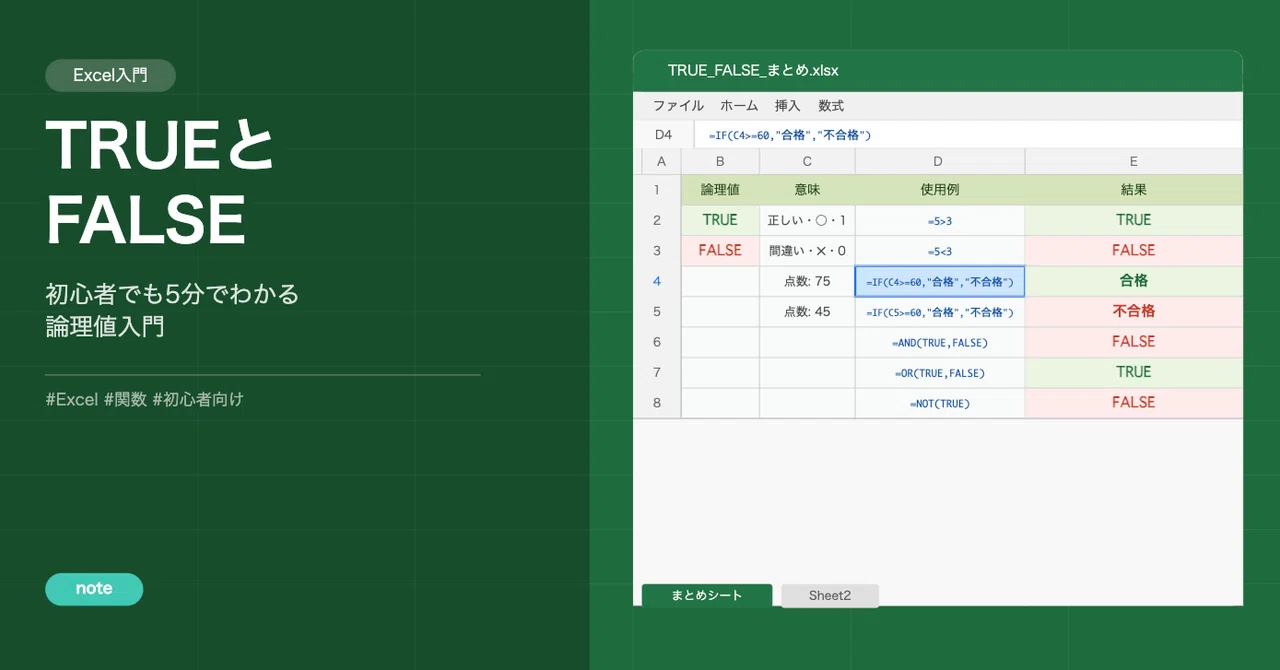This screenshot has height=670, width=1280.
Task: Select cell B3 containing FALSE
Action: click(x=720, y=251)
